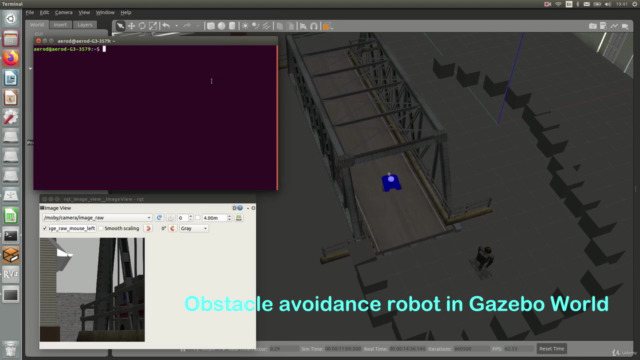This screenshot has width=640, height=360.
Task: Click the mouse_left topic name field
Action: click(72, 229)
